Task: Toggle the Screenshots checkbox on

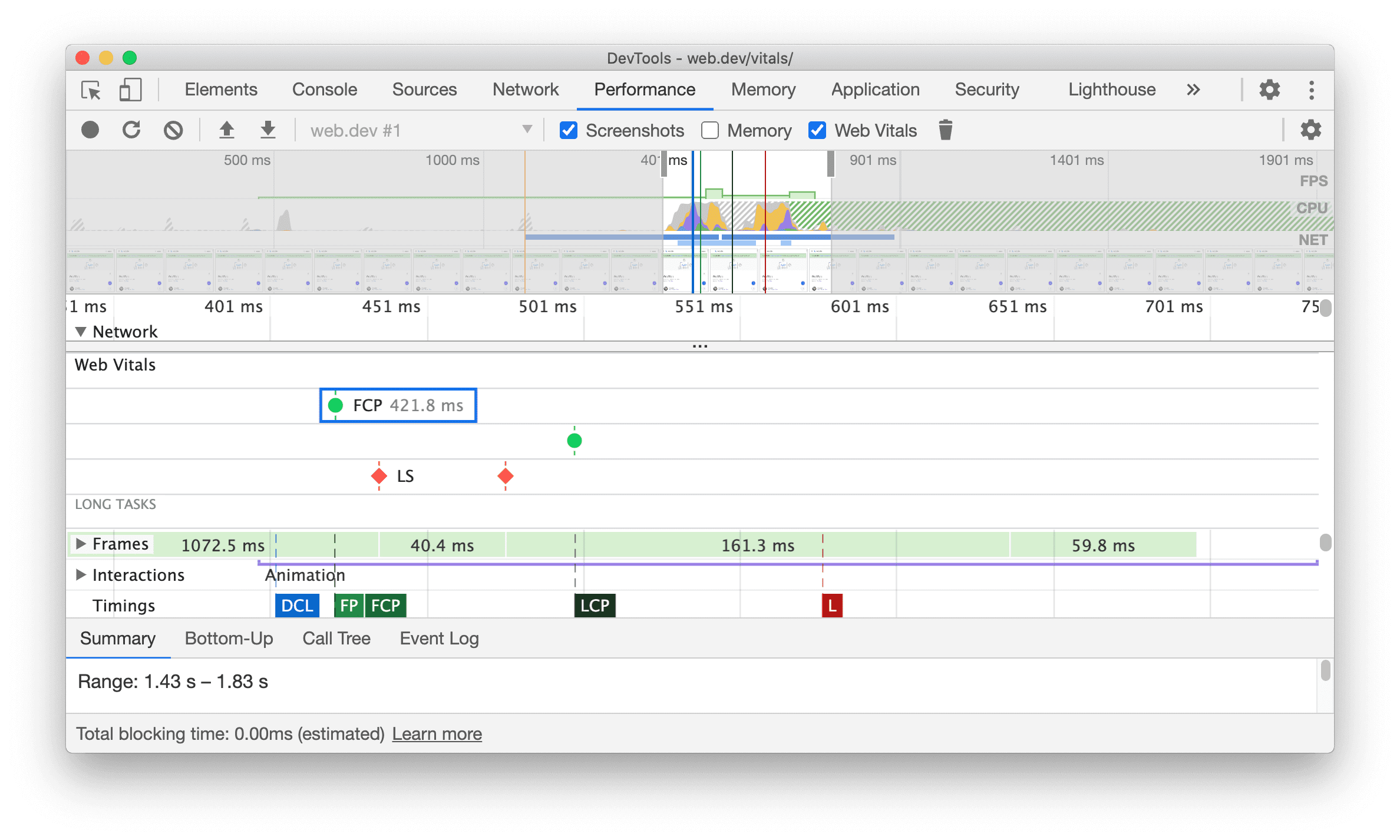Action: [x=566, y=130]
